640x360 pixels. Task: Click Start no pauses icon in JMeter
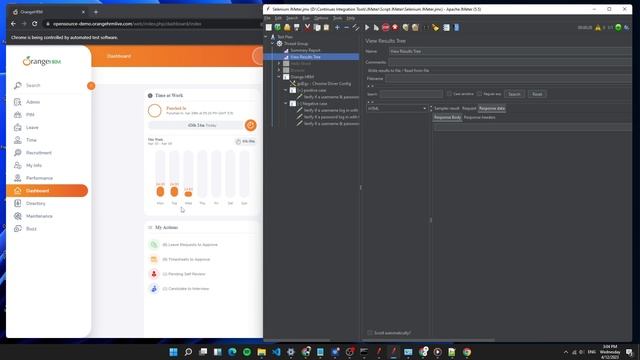tap(376, 27)
